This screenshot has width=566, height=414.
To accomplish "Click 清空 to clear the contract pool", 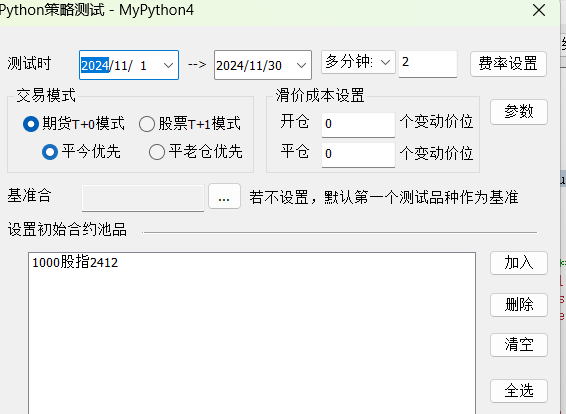I will 519,345.
